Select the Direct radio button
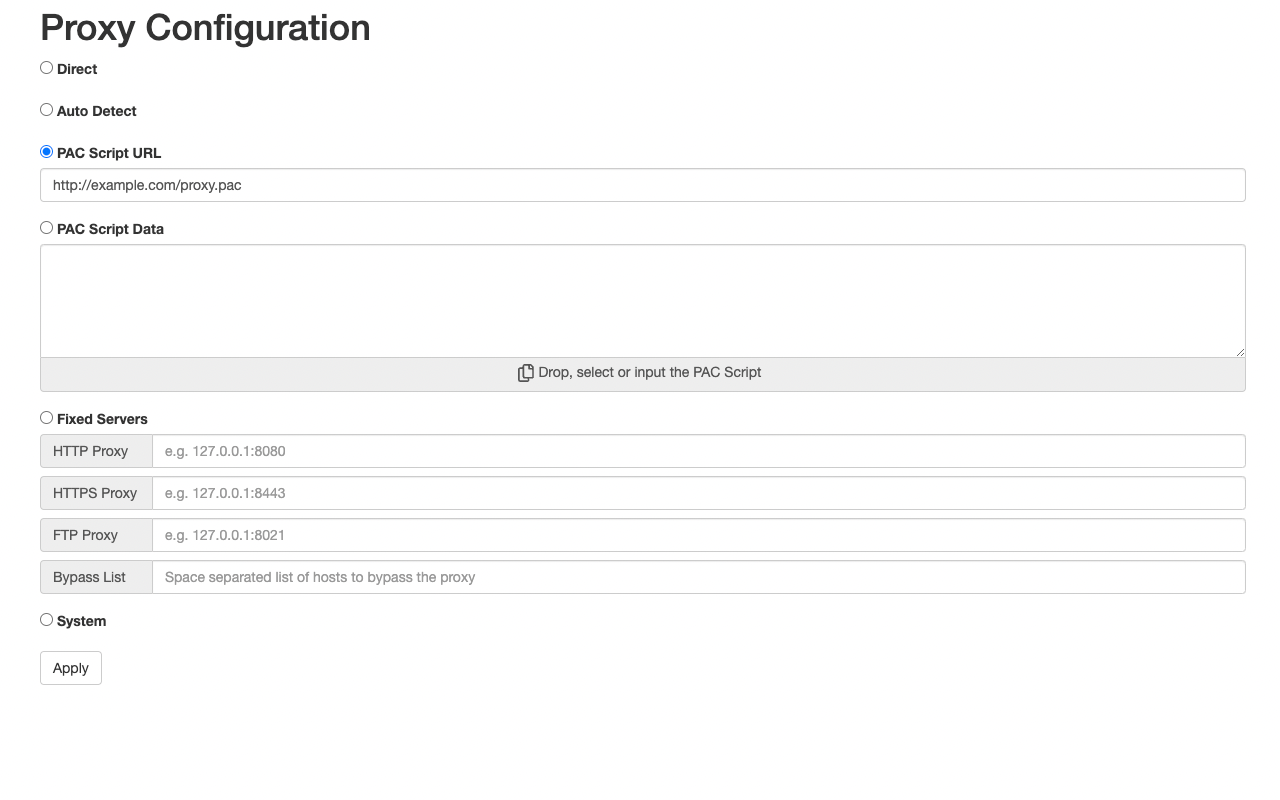Screen dimensions: 1280x800 click(x=46, y=68)
